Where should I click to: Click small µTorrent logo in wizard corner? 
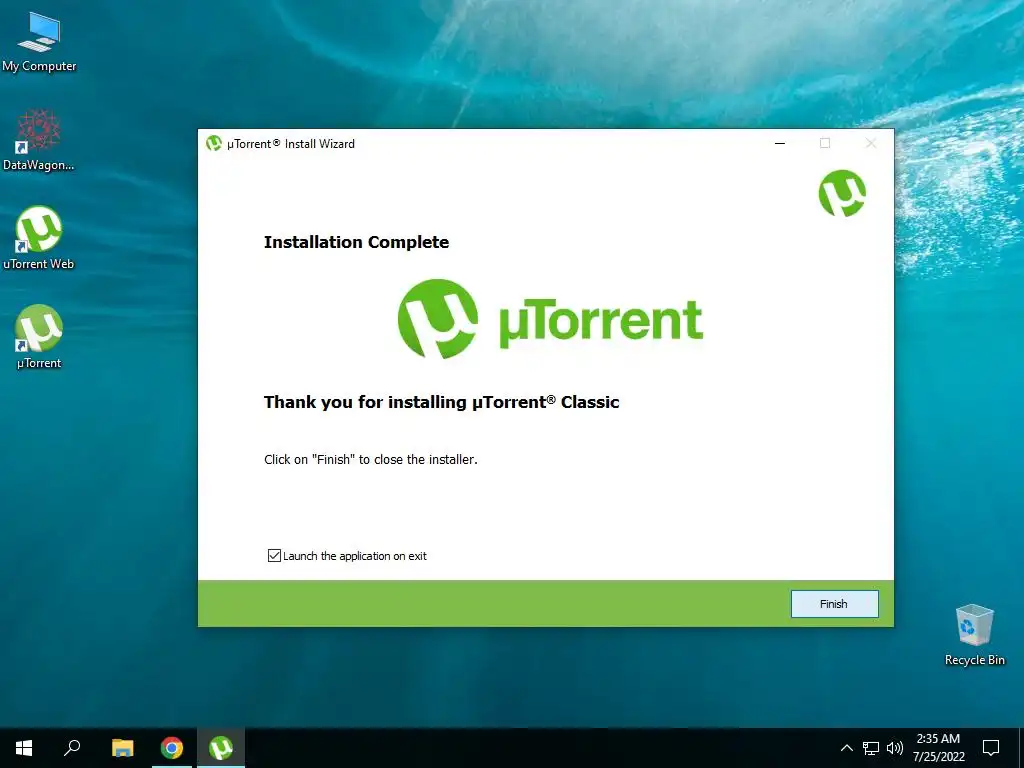click(x=842, y=193)
